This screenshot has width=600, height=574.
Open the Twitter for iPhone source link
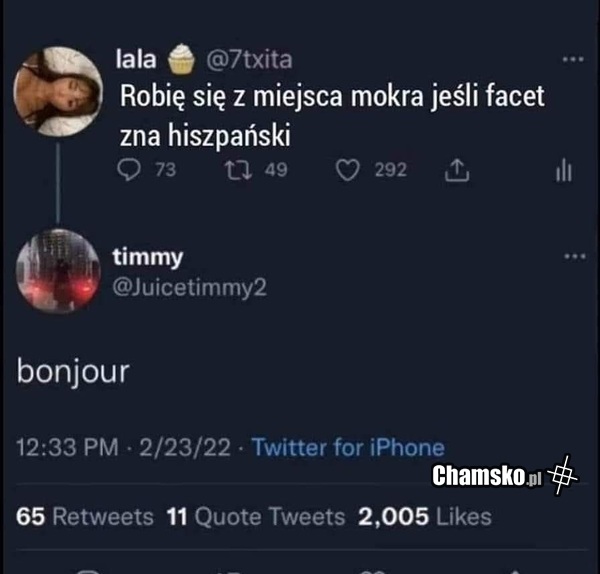[348, 447]
